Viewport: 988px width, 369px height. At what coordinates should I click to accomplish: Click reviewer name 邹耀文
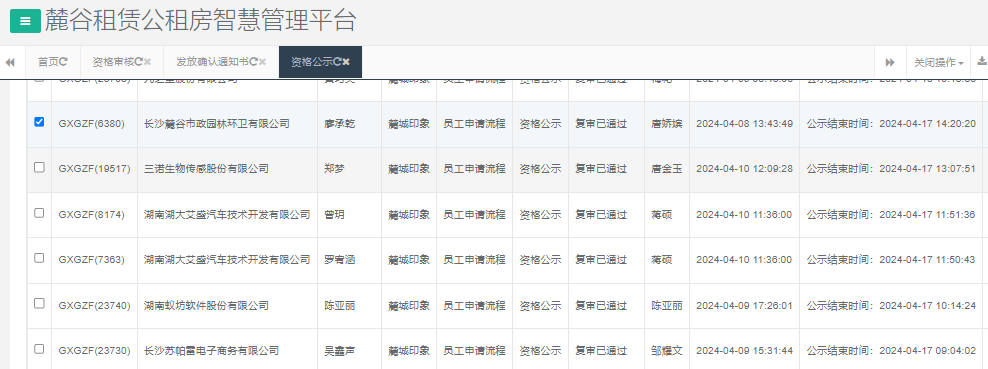click(667, 351)
